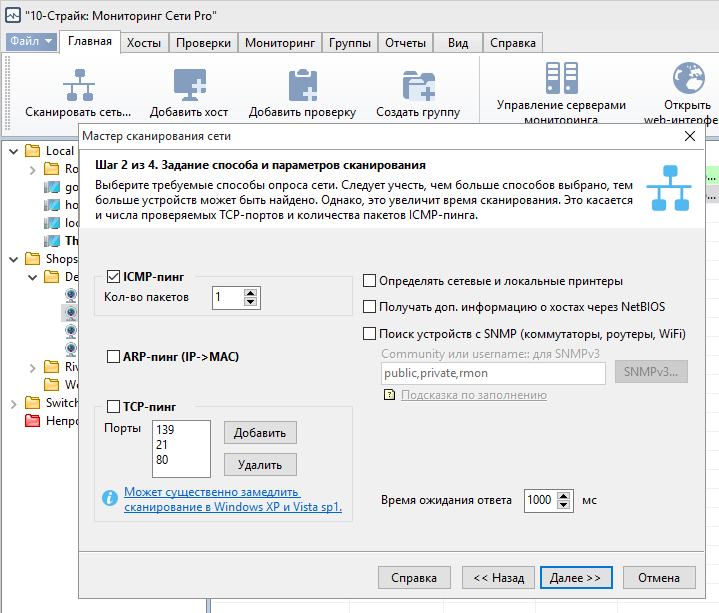Expand the Ro folder node

33,170
